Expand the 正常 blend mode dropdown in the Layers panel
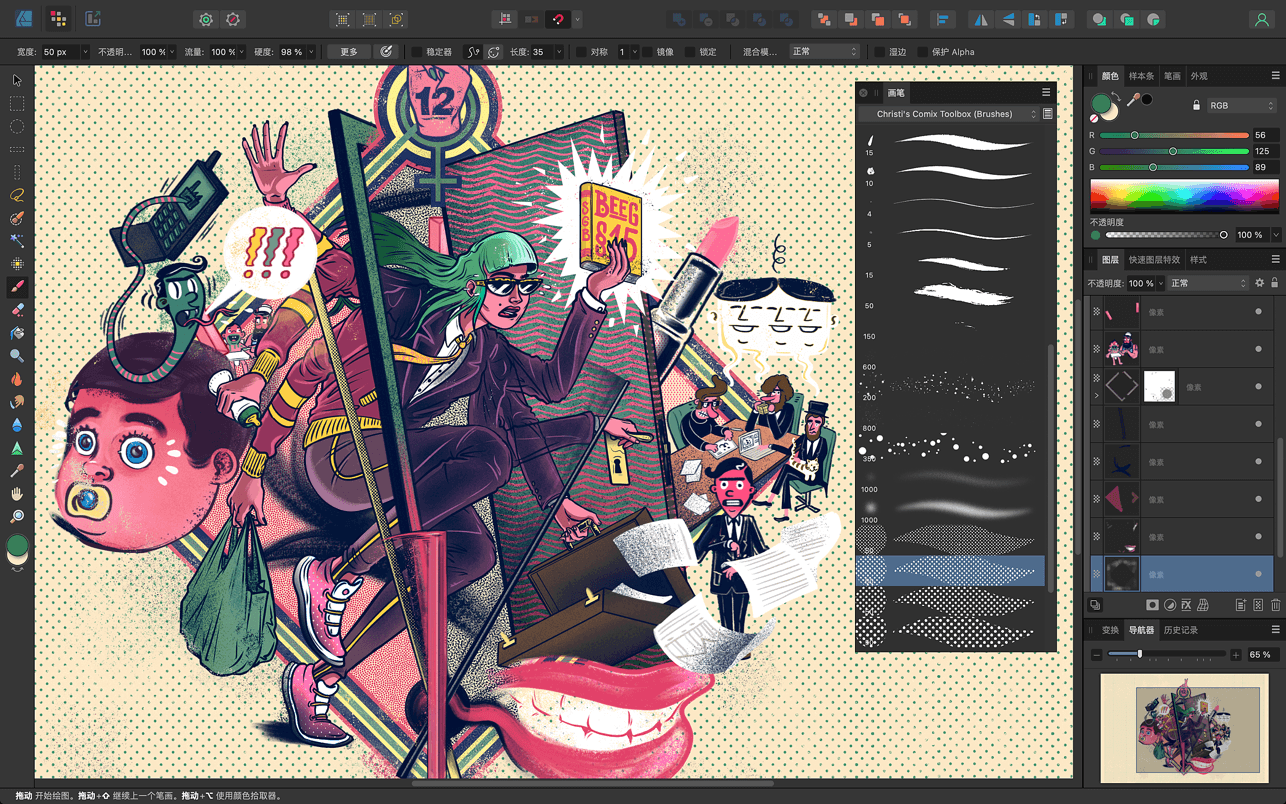Screen dimensions: 1286x804 [x=1207, y=283]
